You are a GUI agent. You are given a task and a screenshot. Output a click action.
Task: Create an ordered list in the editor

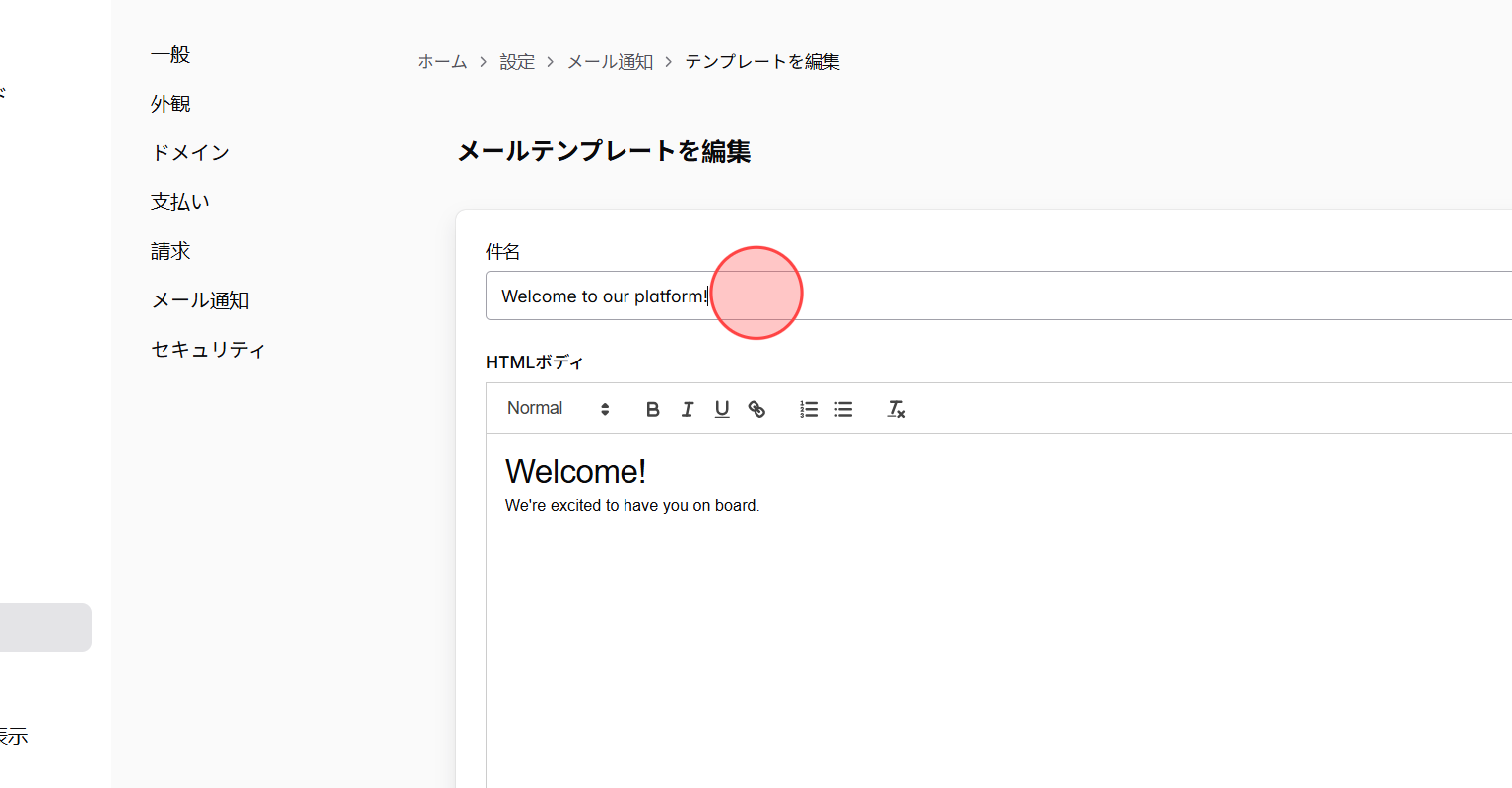point(808,408)
